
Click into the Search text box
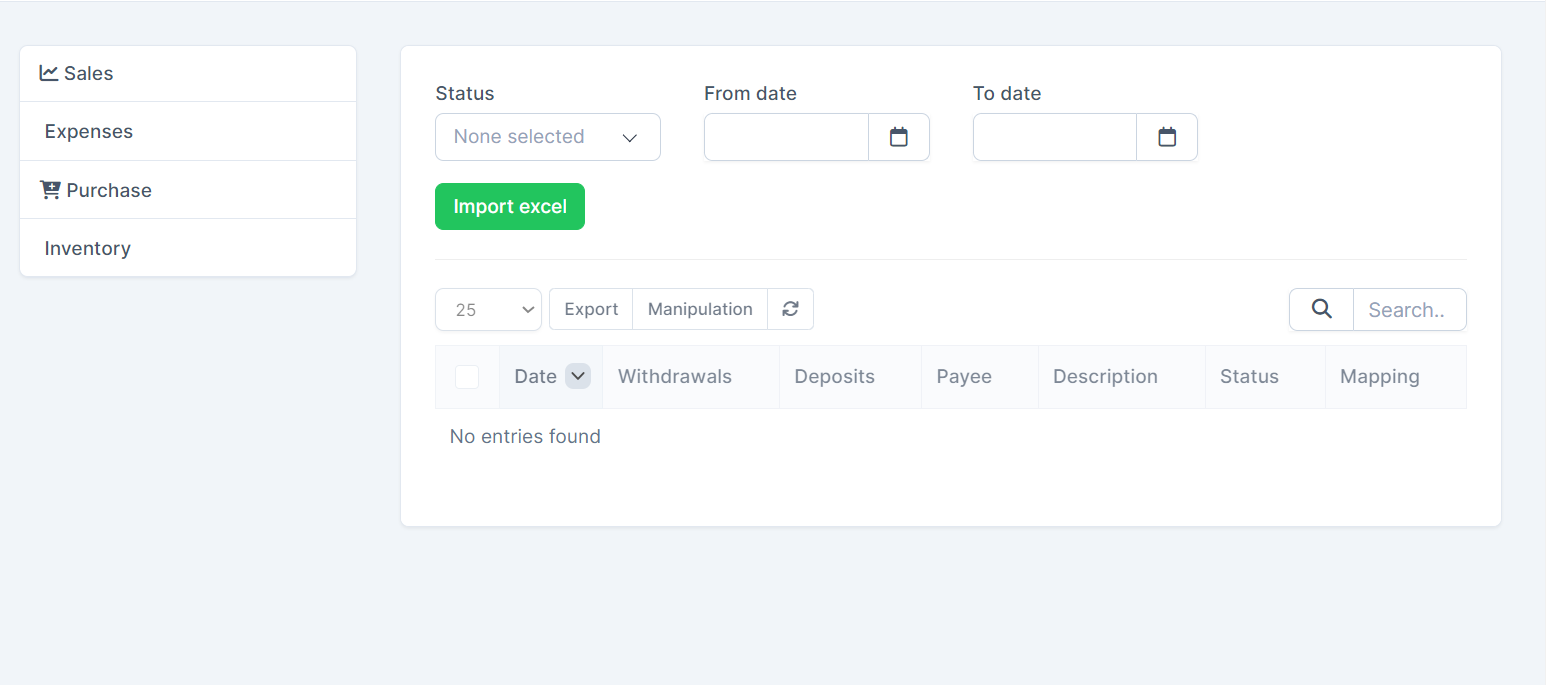[x=1408, y=310]
